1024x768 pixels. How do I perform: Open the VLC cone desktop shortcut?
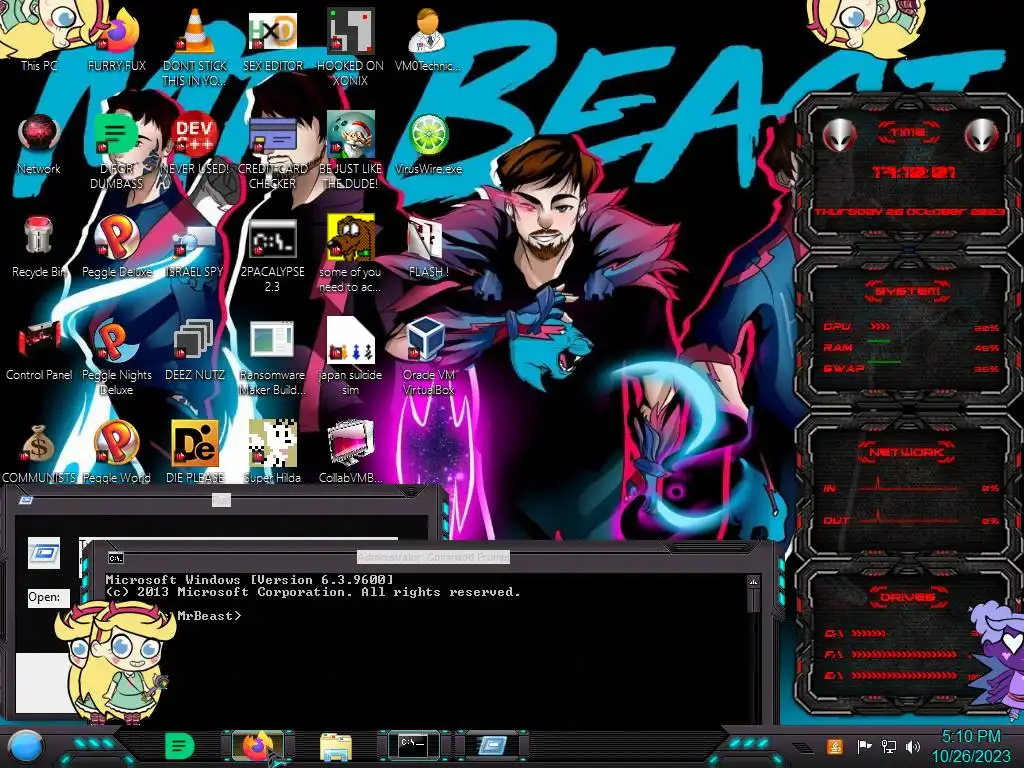[195, 46]
